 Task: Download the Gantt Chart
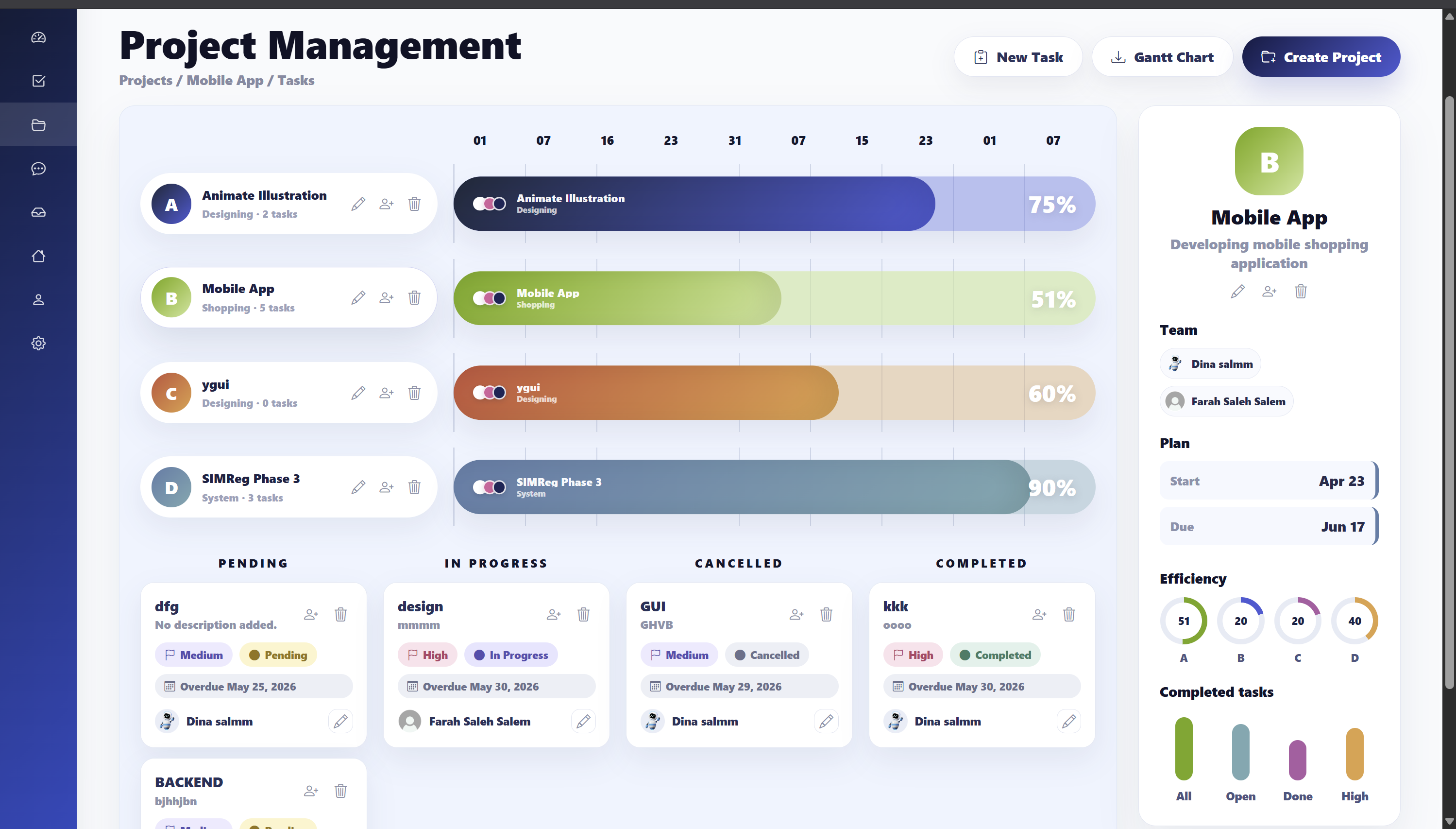[1162, 57]
